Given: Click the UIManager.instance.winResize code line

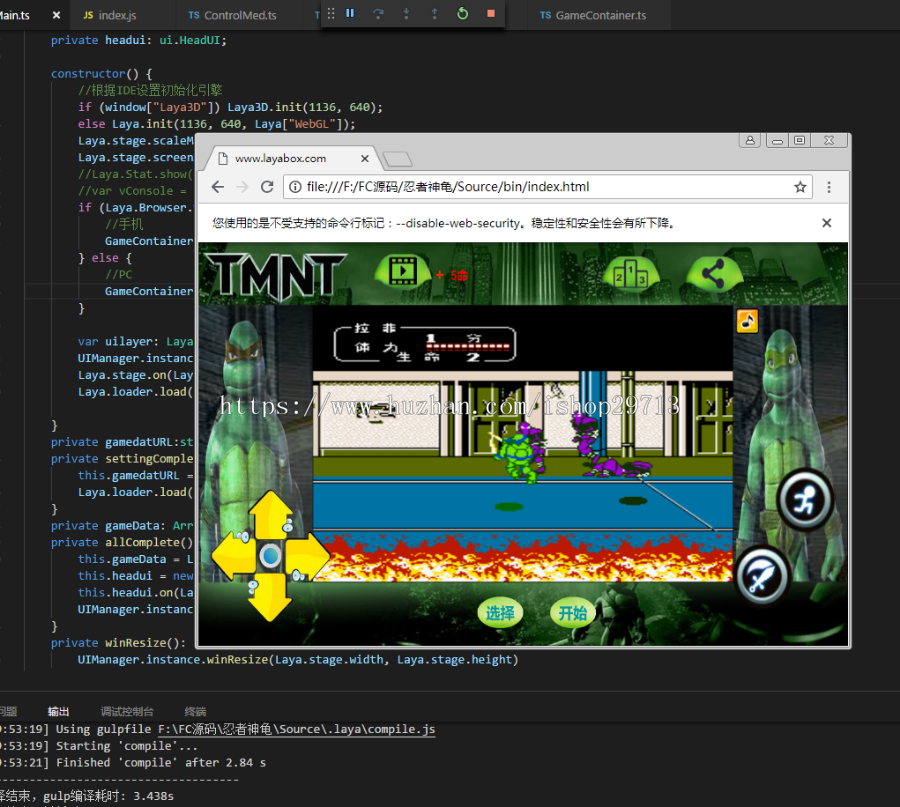Looking at the screenshot, I should (298, 660).
